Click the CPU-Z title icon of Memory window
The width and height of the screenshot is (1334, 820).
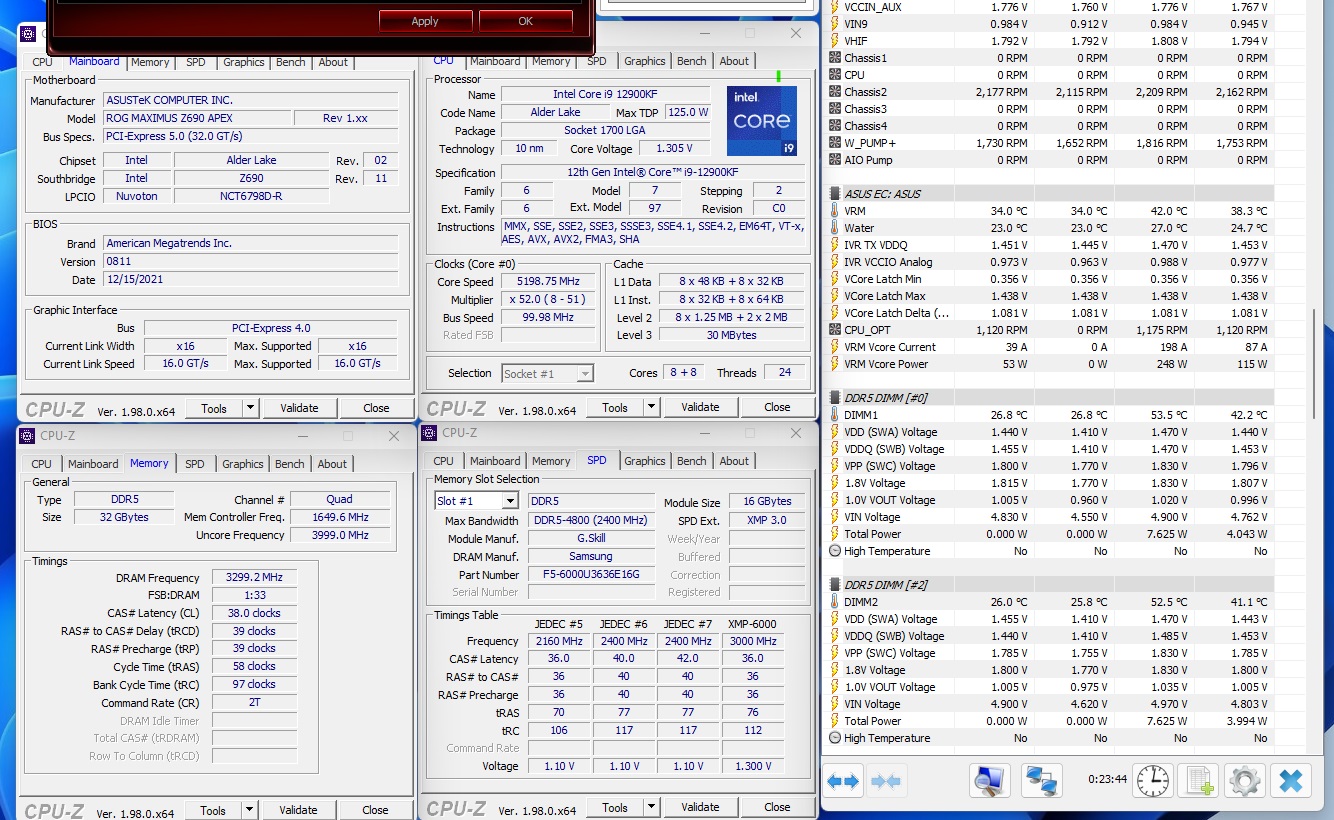click(27, 435)
